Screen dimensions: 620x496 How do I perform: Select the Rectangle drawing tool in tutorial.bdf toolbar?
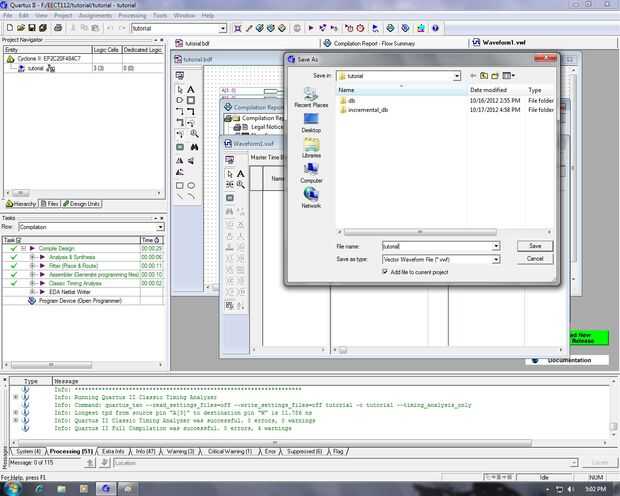point(180,185)
